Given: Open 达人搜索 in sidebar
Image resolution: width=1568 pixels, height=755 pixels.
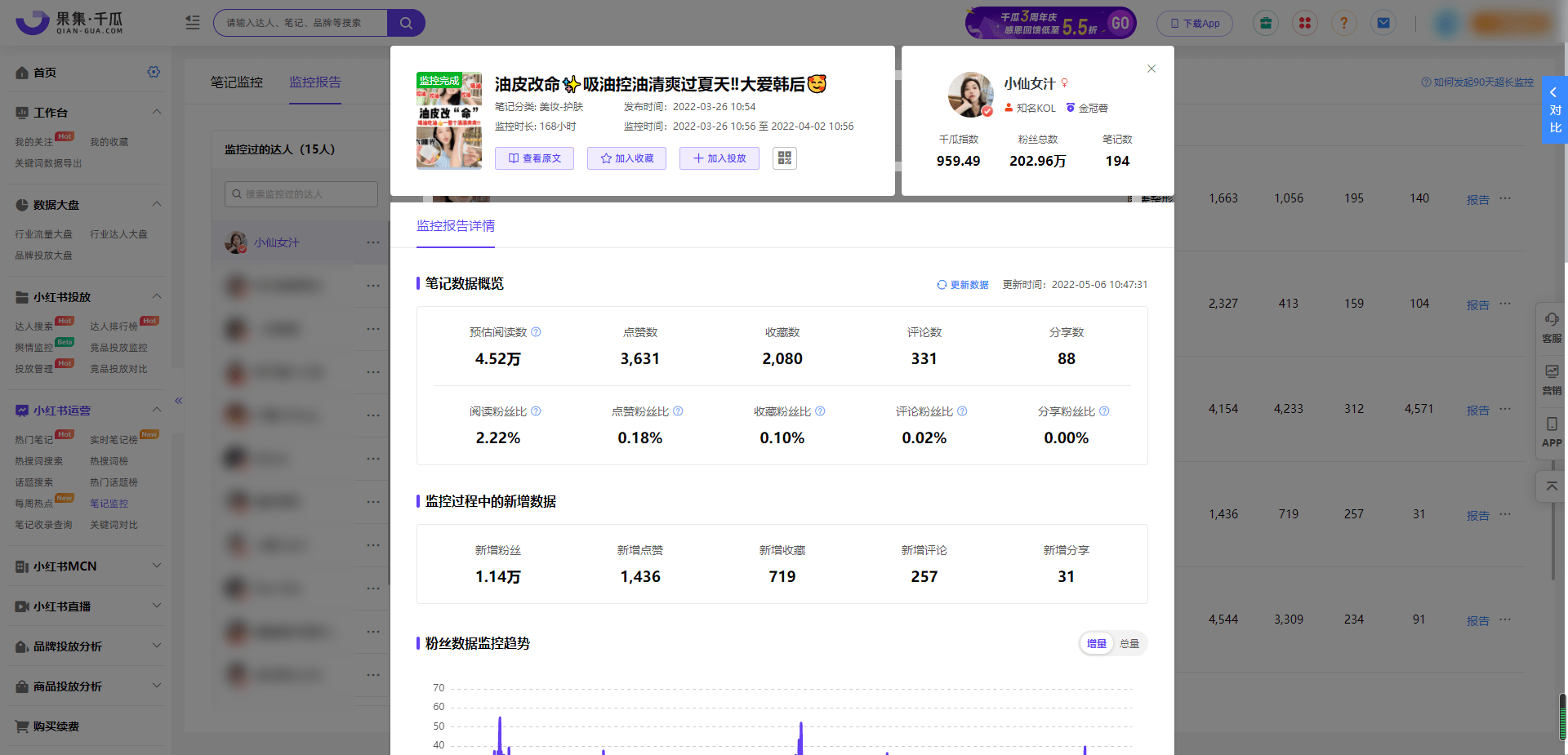Looking at the screenshot, I should [33, 326].
